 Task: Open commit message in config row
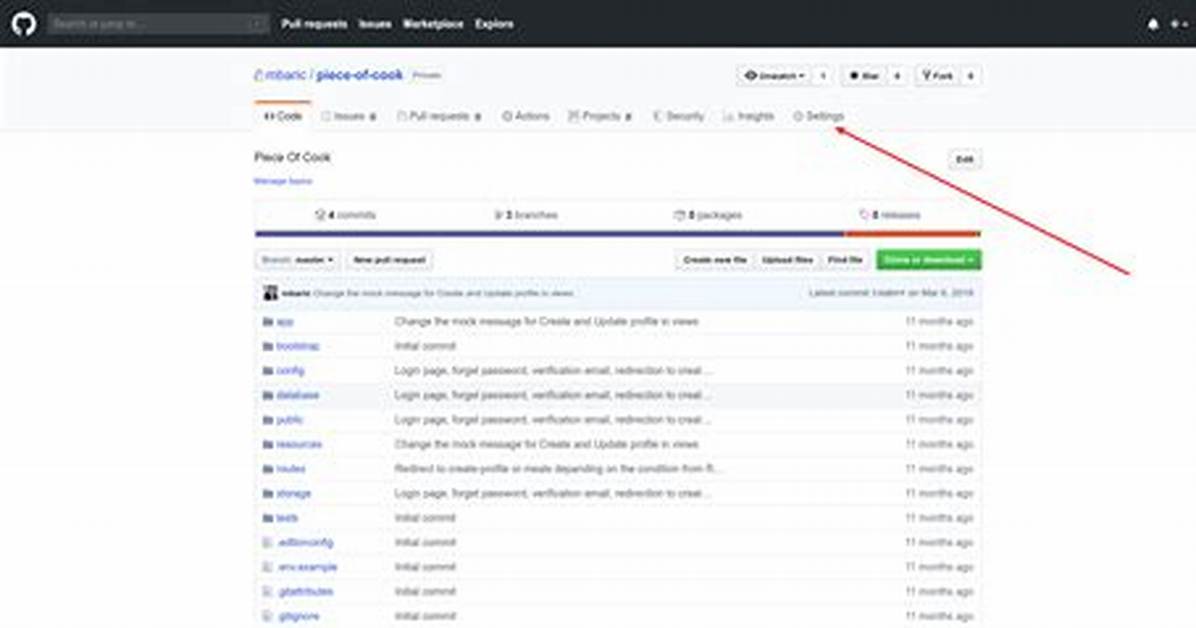coord(553,371)
